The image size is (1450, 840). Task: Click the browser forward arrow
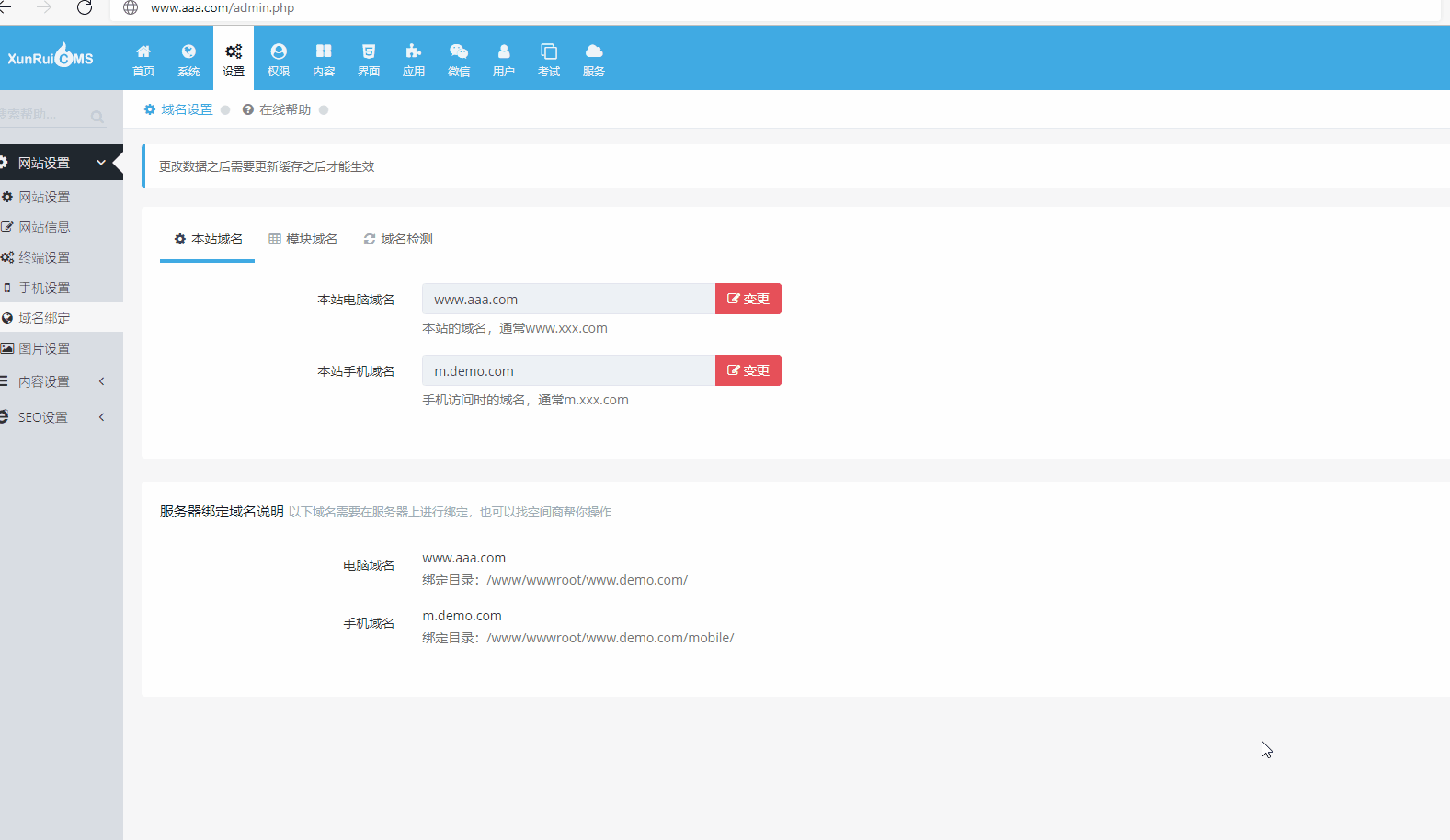[44, 7]
